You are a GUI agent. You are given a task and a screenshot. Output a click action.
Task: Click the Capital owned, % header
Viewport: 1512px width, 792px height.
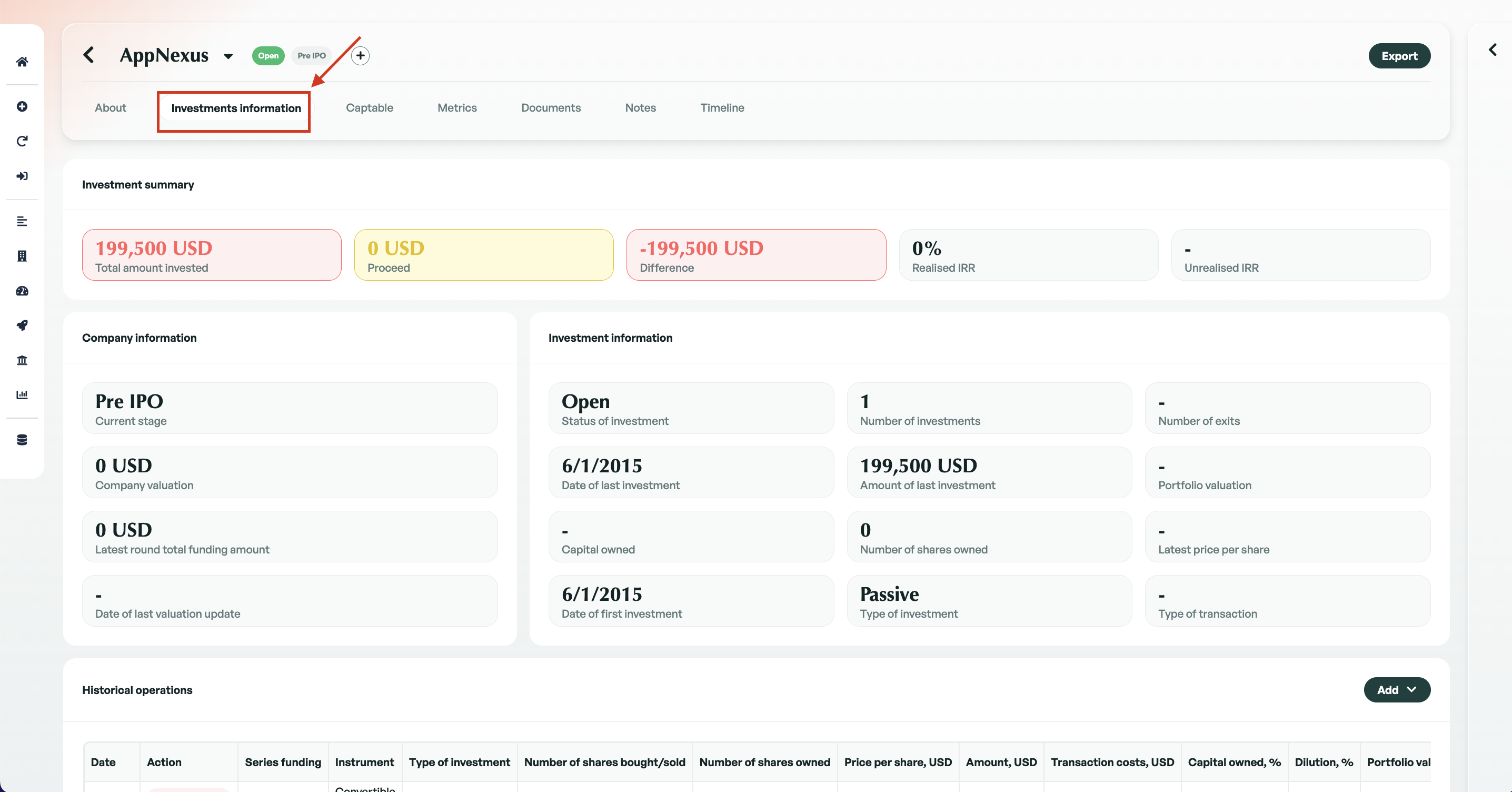point(1235,762)
